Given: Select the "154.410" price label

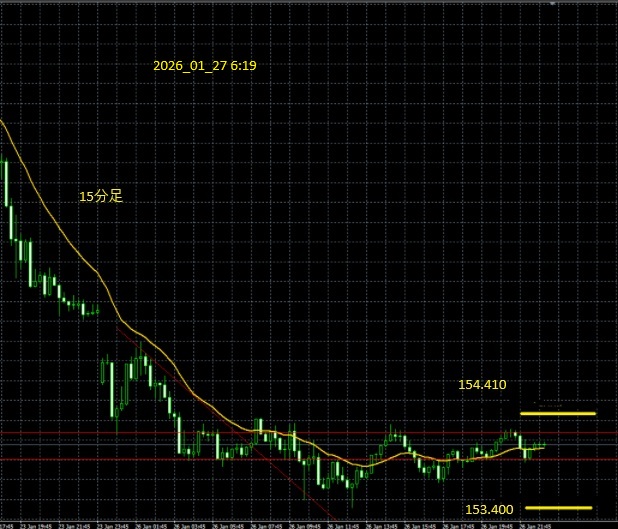Looking at the screenshot, I should pyautogui.click(x=482, y=384).
